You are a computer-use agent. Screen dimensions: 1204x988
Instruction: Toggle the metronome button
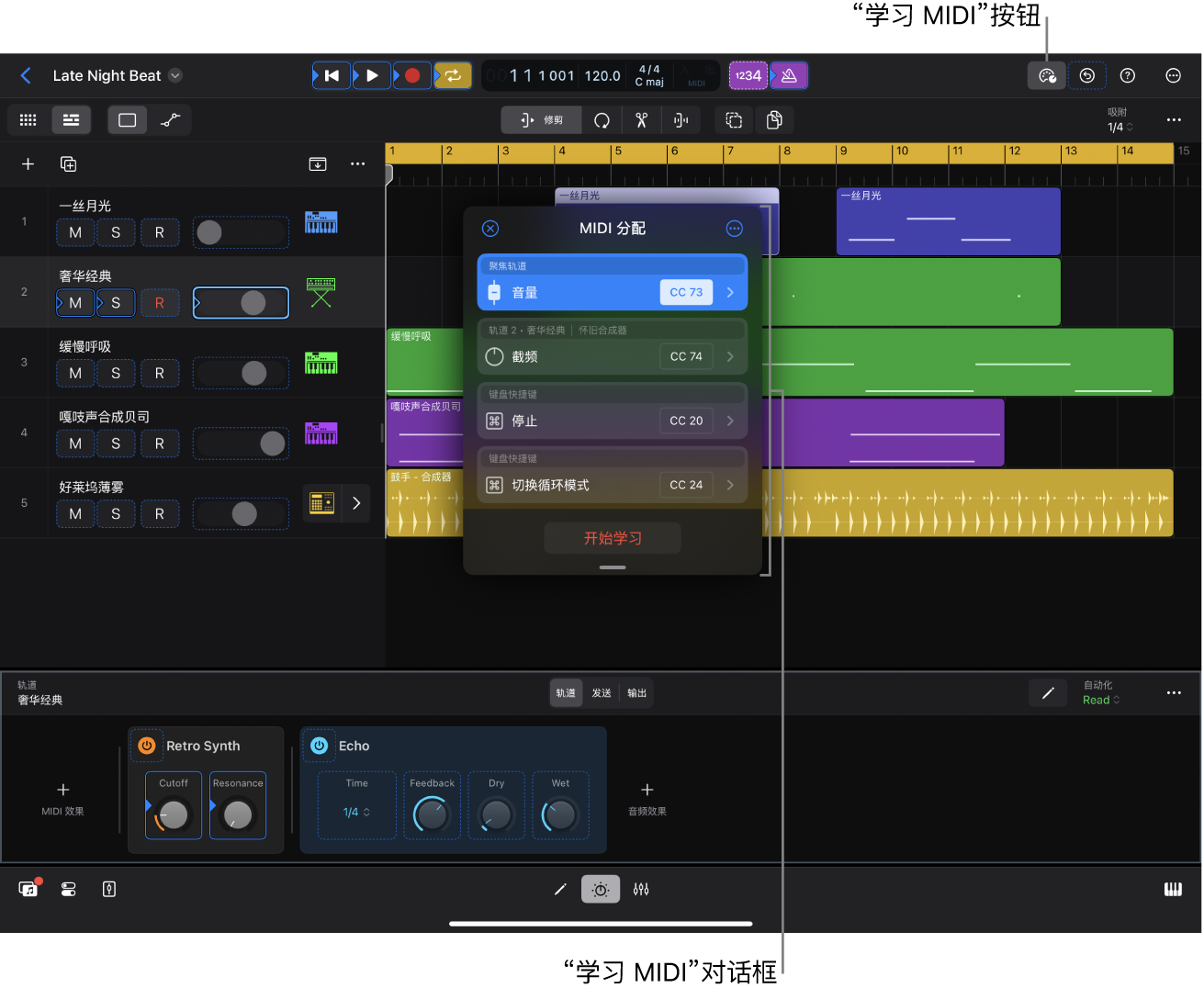pos(789,75)
